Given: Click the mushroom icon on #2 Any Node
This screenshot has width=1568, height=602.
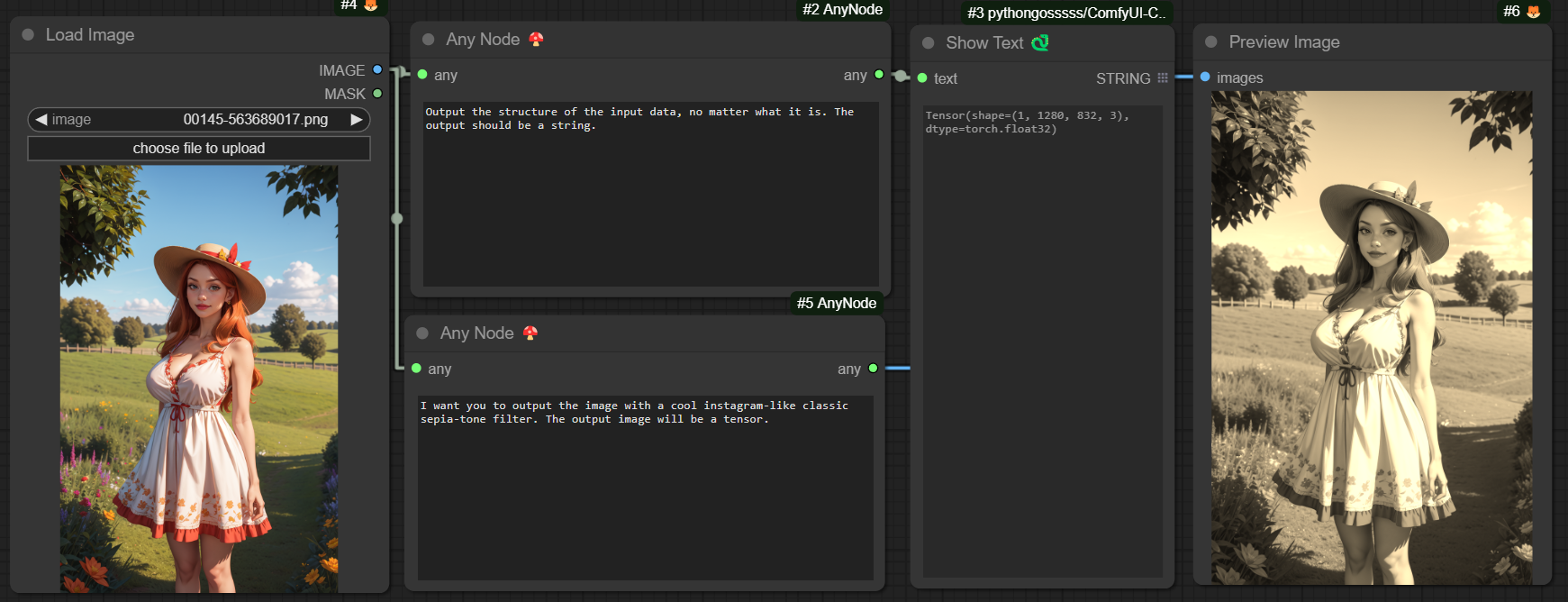Looking at the screenshot, I should pyautogui.click(x=536, y=39).
